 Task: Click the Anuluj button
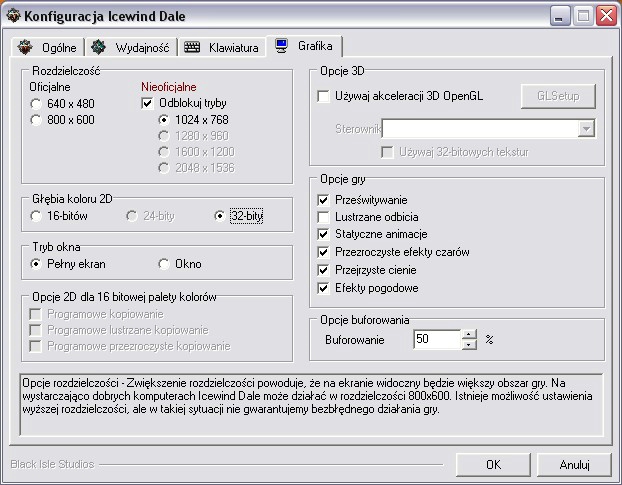pyautogui.click(x=574, y=464)
